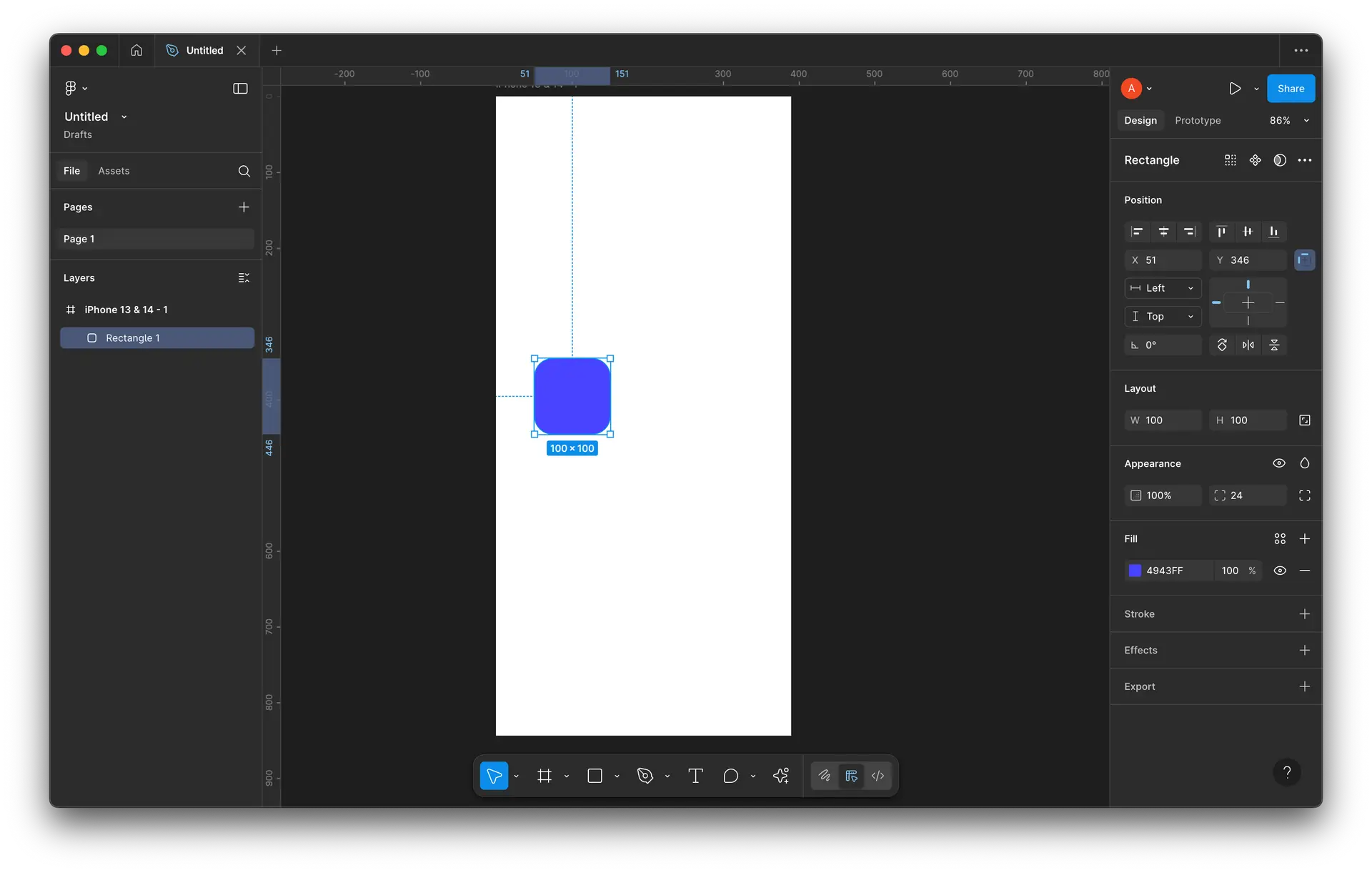The image size is (1372, 873).
Task: Click the blue Share button
Action: (1291, 89)
